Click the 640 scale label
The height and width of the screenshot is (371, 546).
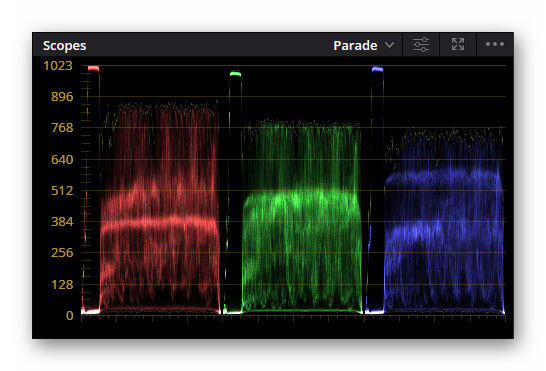62,160
